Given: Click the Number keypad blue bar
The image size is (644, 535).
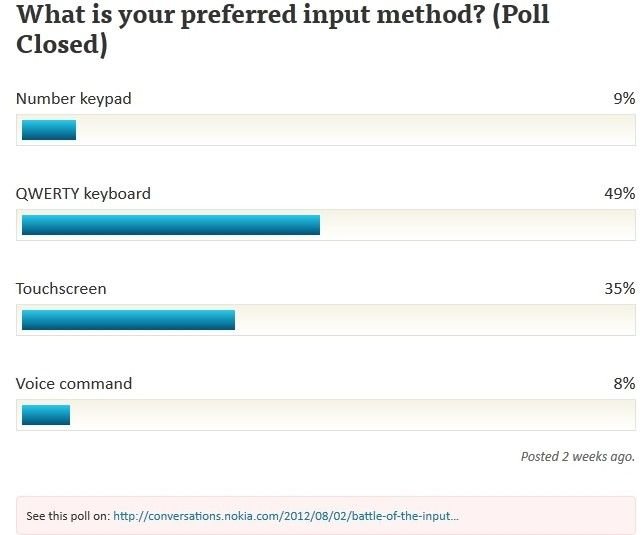Looking at the screenshot, I should click(49, 130).
